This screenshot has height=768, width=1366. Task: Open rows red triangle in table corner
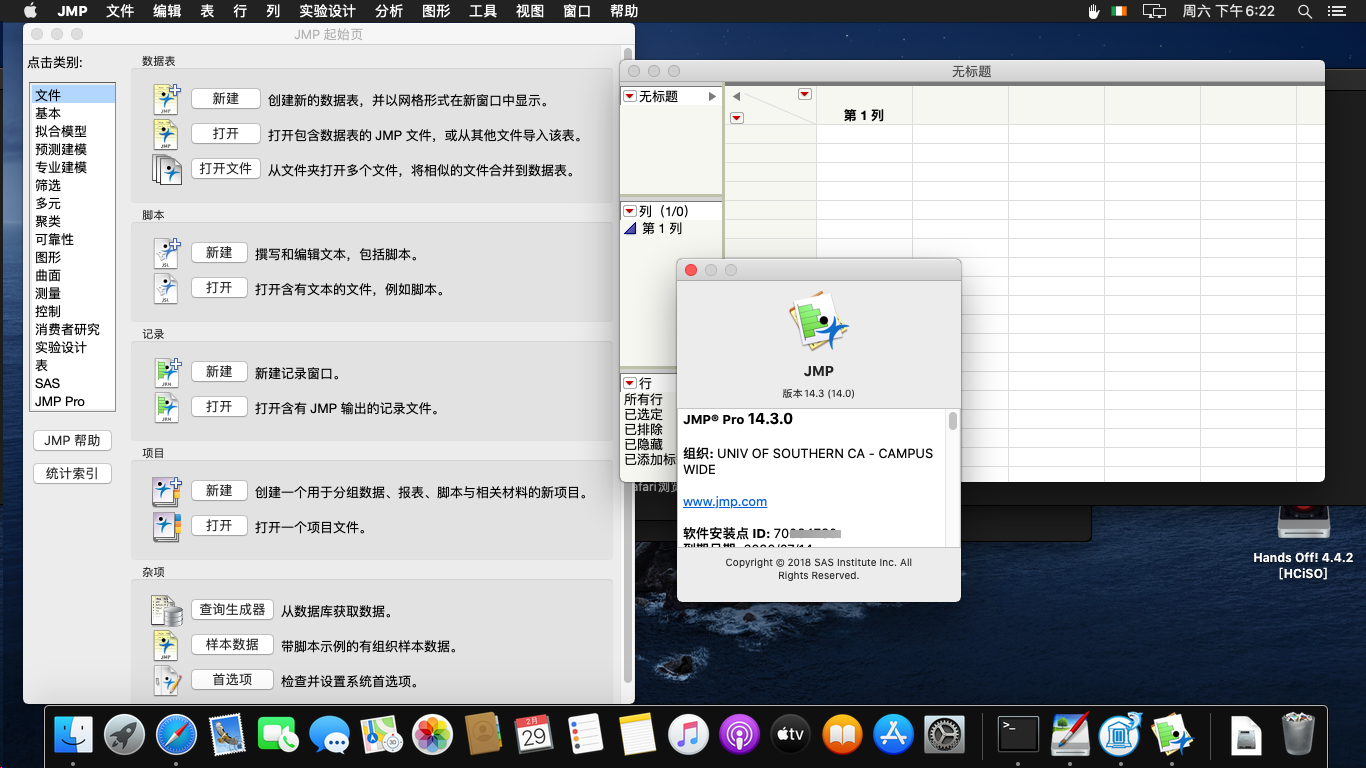coord(737,118)
